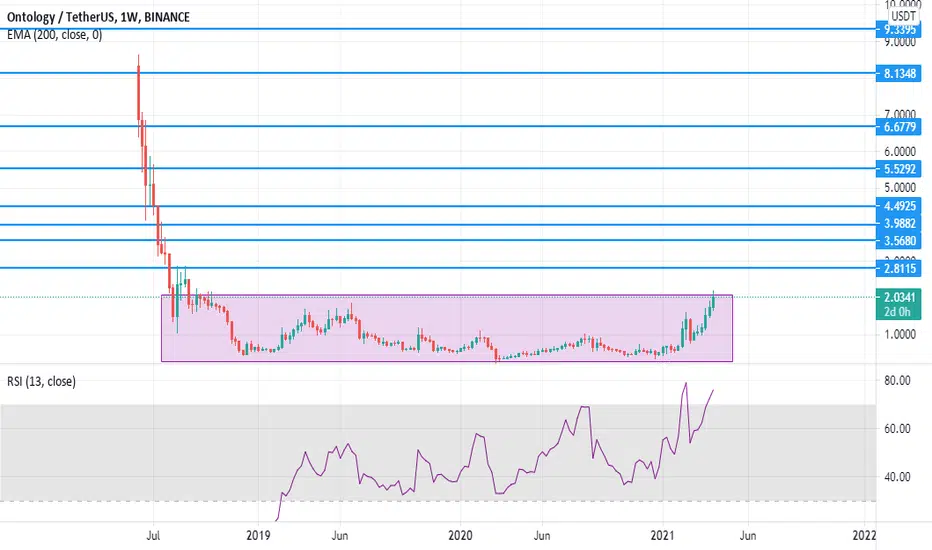932x550 pixels.
Task: Select the horizontal line at 9.3395
Action: tap(437, 29)
